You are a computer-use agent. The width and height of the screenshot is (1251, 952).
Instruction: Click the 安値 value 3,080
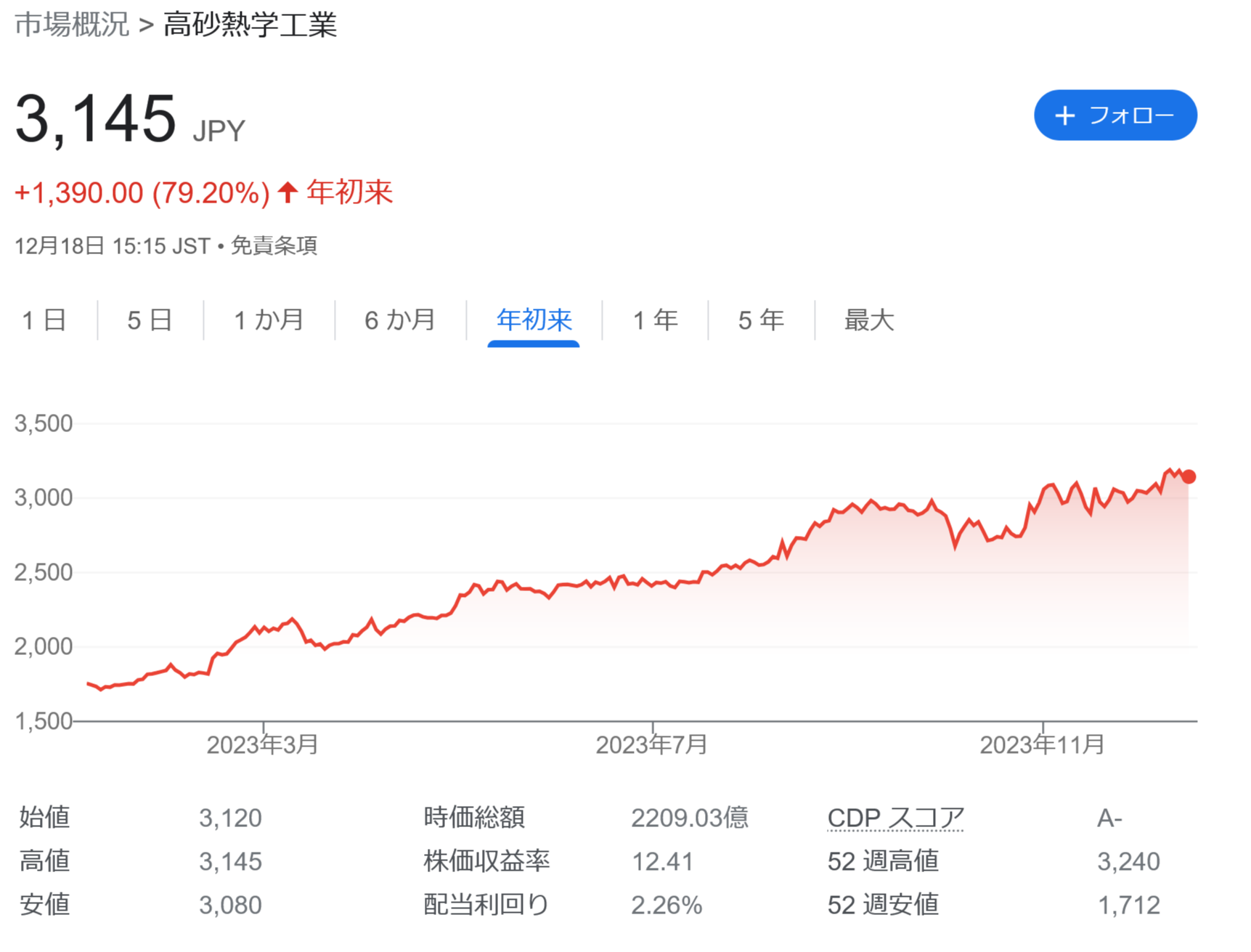coord(230,906)
